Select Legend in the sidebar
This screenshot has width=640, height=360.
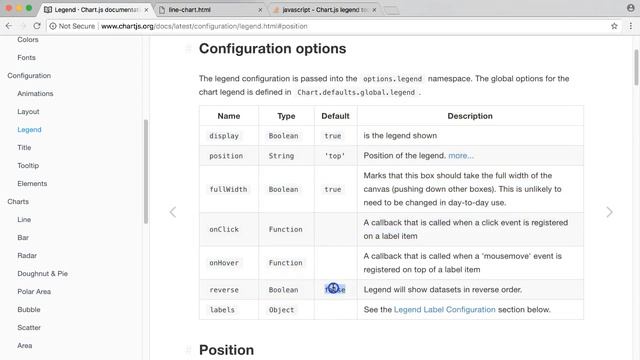pyautogui.click(x=29, y=129)
